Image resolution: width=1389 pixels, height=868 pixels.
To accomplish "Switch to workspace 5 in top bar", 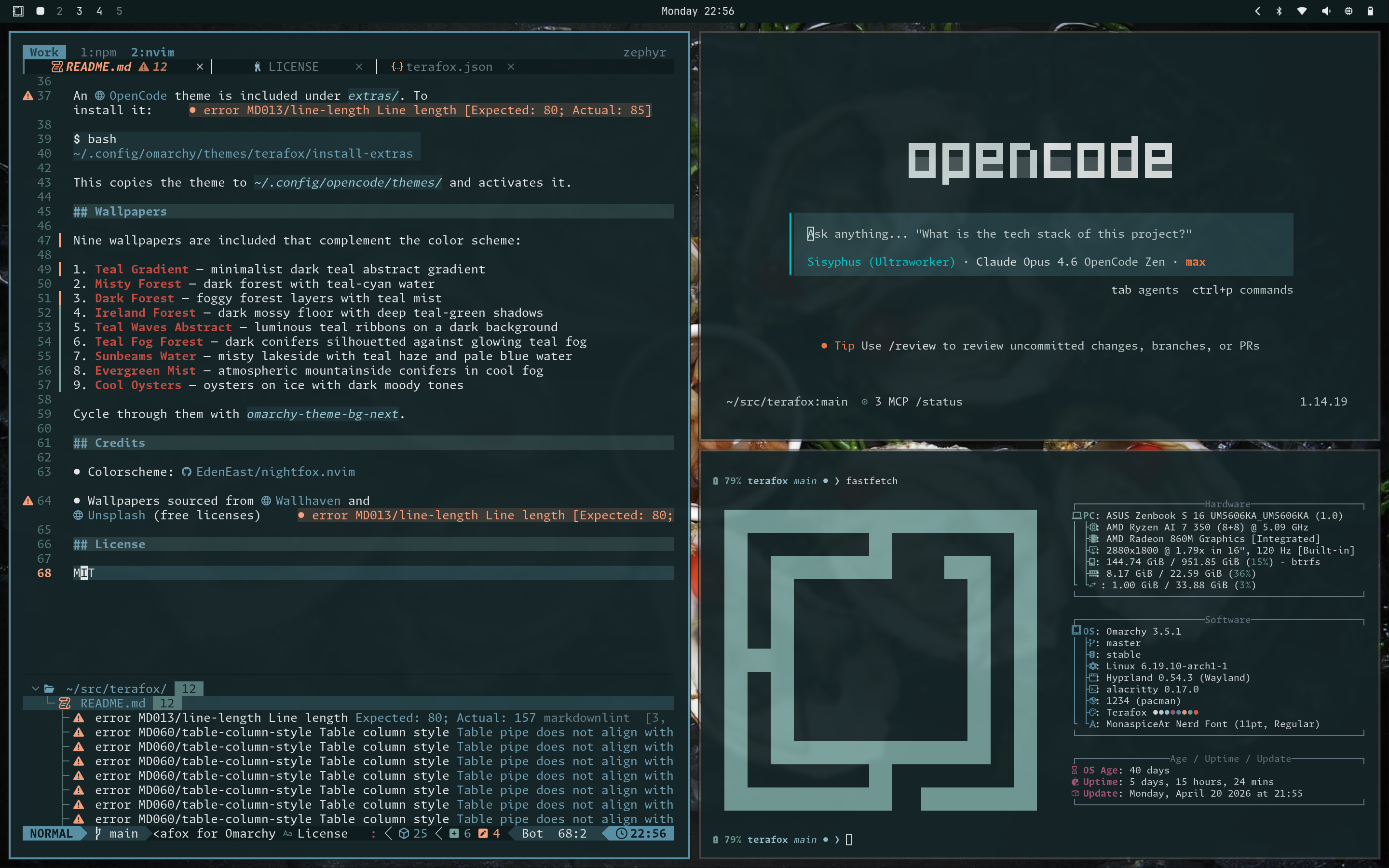I will tap(120, 11).
